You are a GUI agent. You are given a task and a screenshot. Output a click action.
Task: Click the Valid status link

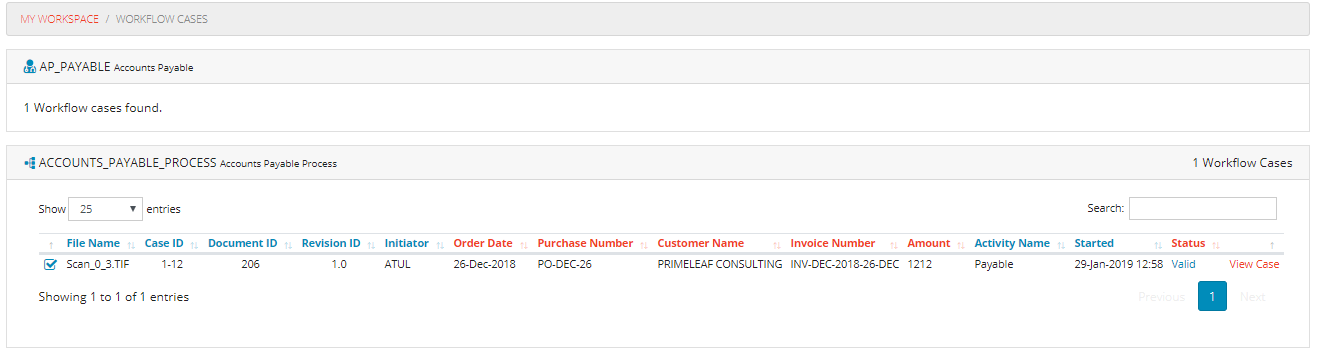pos(1184,264)
